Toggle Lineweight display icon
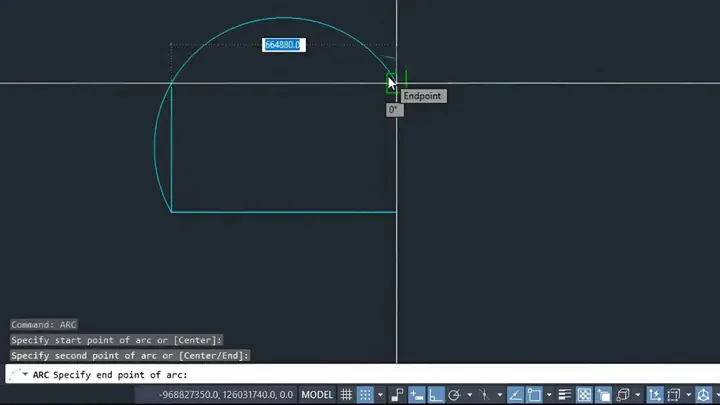720x405 pixels. tap(565, 394)
